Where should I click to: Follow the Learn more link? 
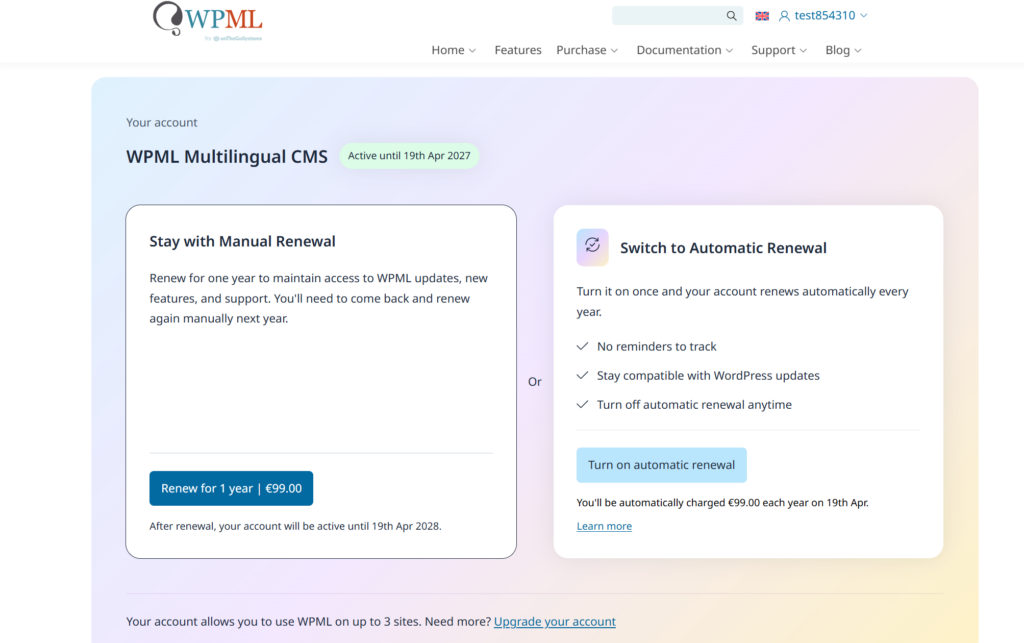pyautogui.click(x=604, y=525)
